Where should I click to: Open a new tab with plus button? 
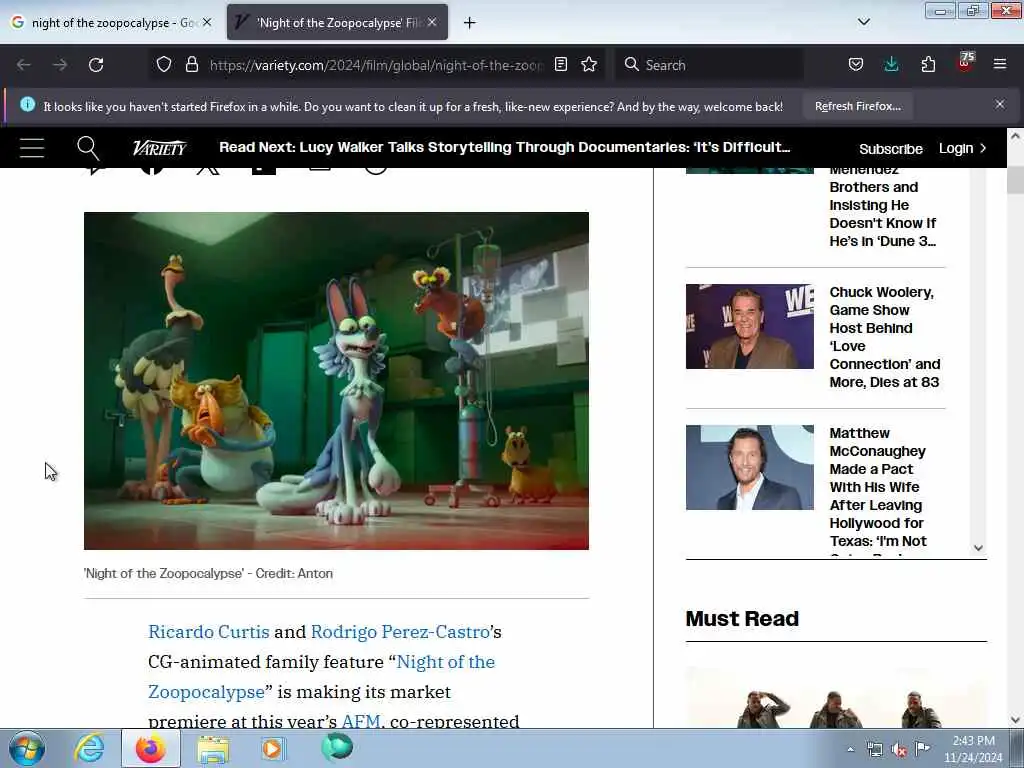point(470,23)
